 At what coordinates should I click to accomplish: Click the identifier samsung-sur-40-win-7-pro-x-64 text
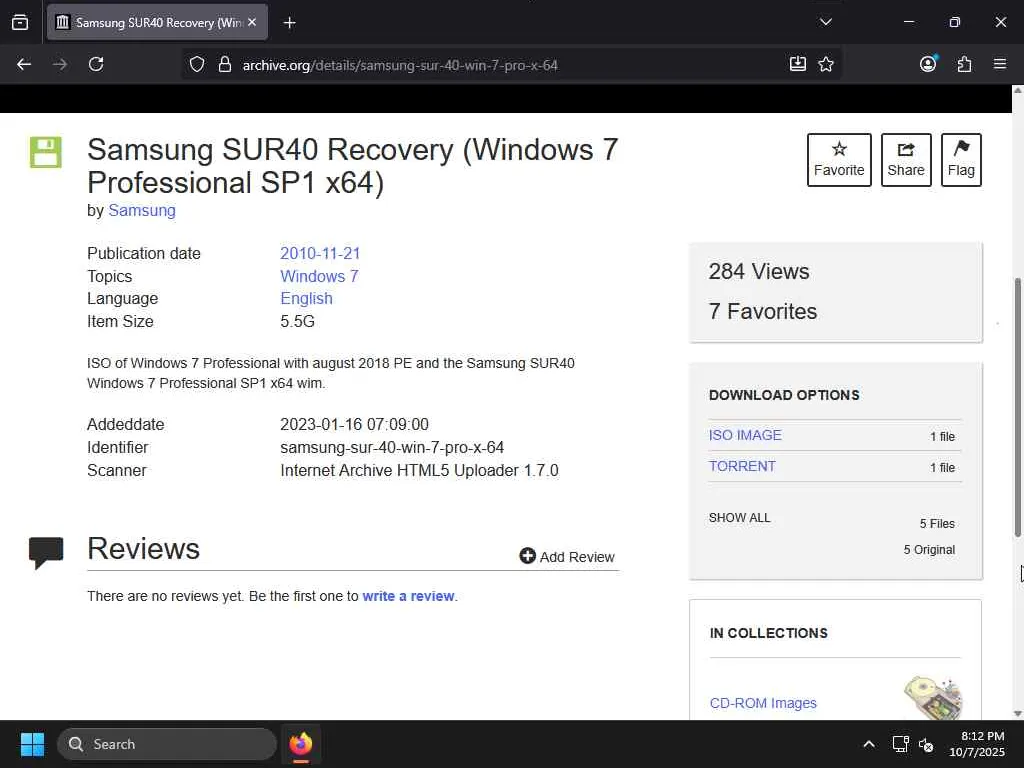pos(392,447)
